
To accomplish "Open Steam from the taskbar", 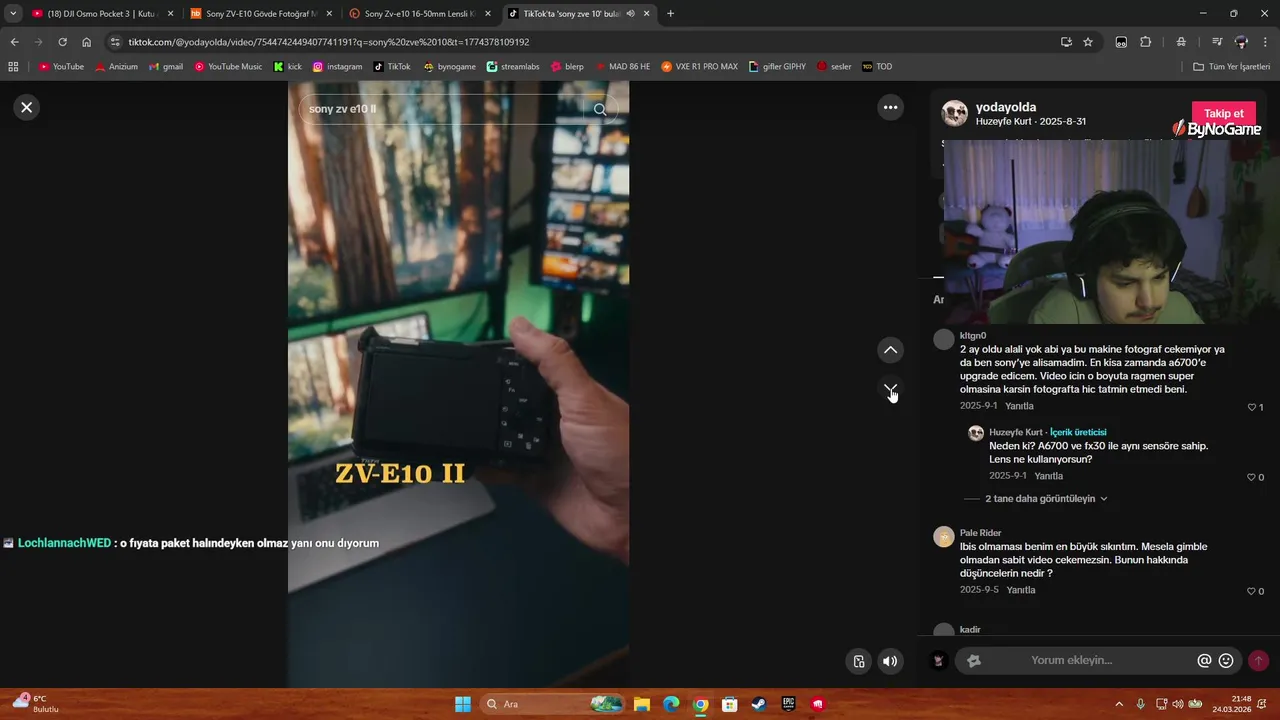I will (759, 704).
